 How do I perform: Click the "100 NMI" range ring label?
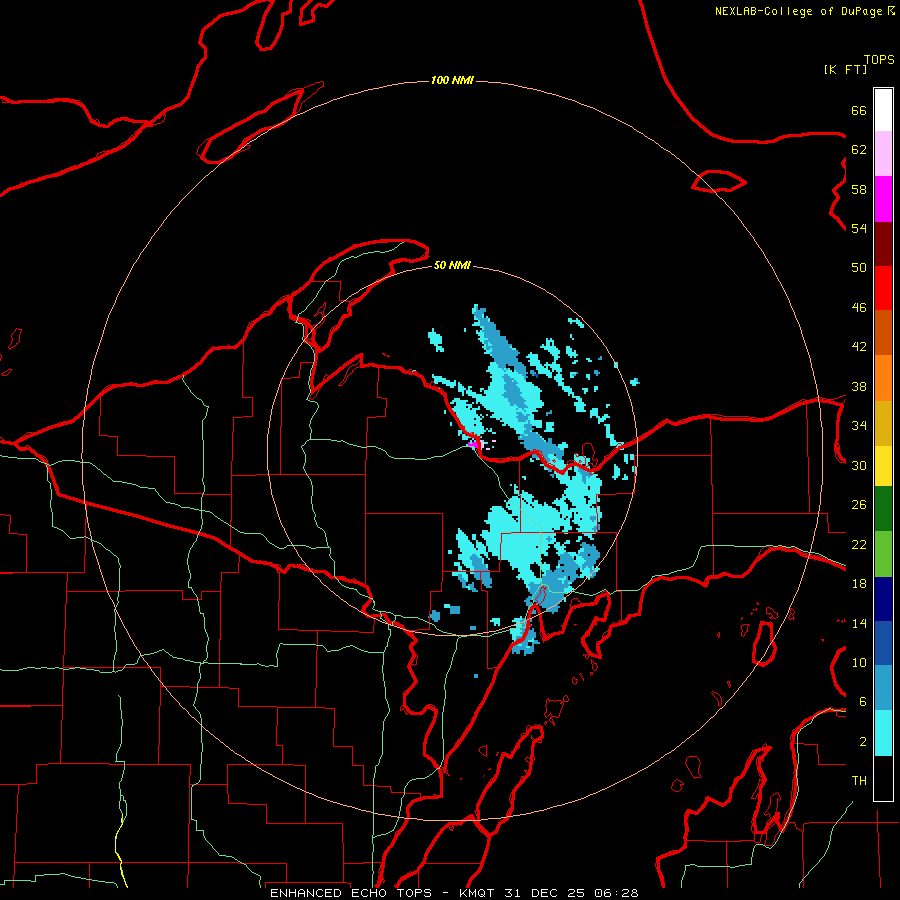452,80
